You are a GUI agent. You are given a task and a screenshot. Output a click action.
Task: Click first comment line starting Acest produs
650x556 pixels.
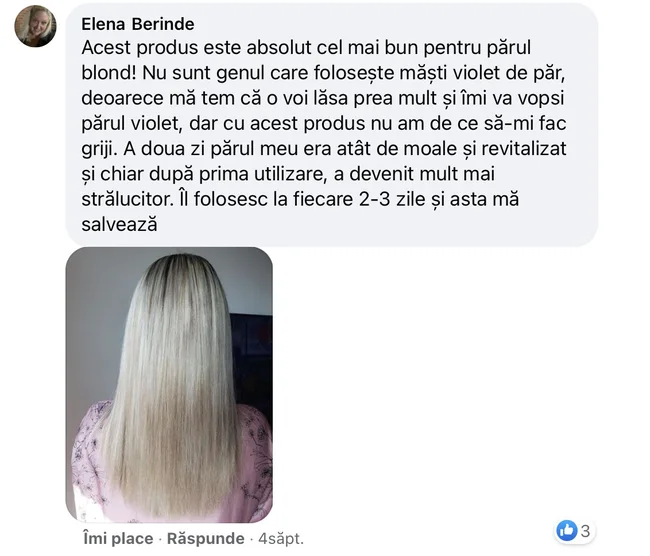[x=306, y=47]
